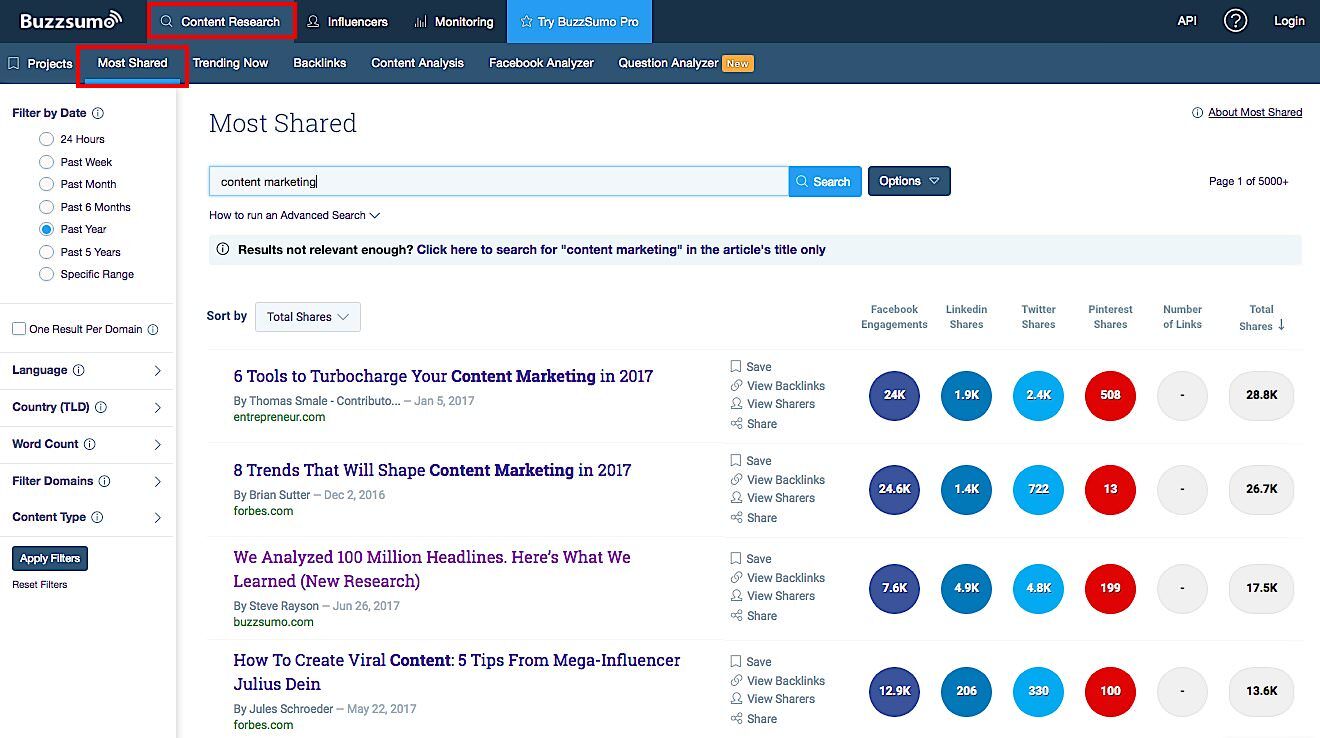The width and height of the screenshot is (1320, 738).
Task: Click View Sharers for 100 Million Headlines article
Action: click(x=772, y=596)
